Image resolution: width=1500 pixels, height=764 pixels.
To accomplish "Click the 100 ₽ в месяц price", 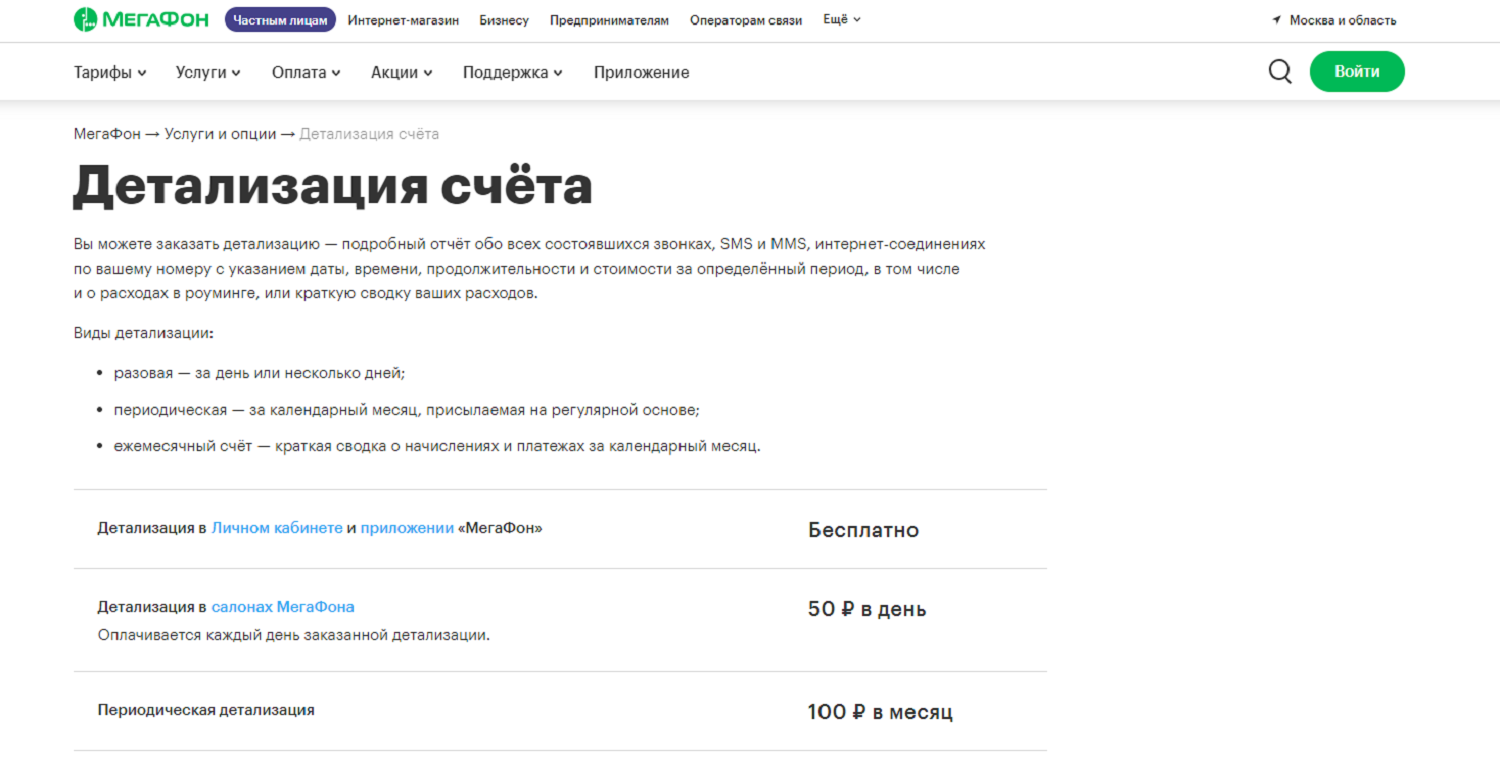I will 880,712.
